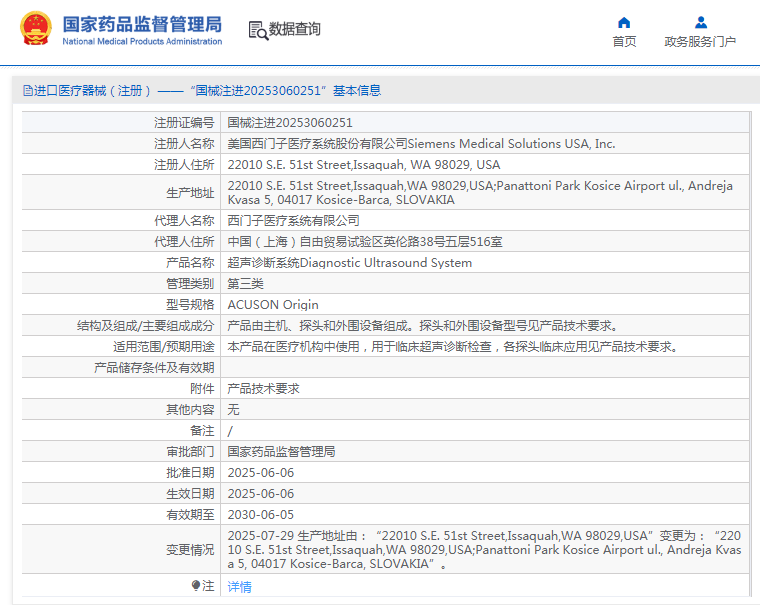Click the 数据查询 magnifier document icon
760x605 pixels.
[258, 30]
